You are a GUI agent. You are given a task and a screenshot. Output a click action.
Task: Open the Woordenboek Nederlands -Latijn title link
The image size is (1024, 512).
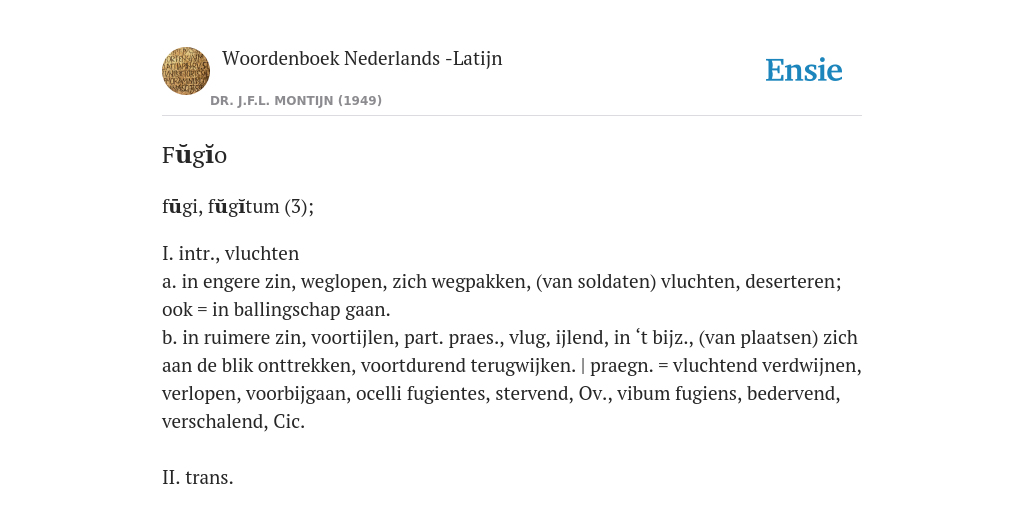pyautogui.click(x=362, y=58)
